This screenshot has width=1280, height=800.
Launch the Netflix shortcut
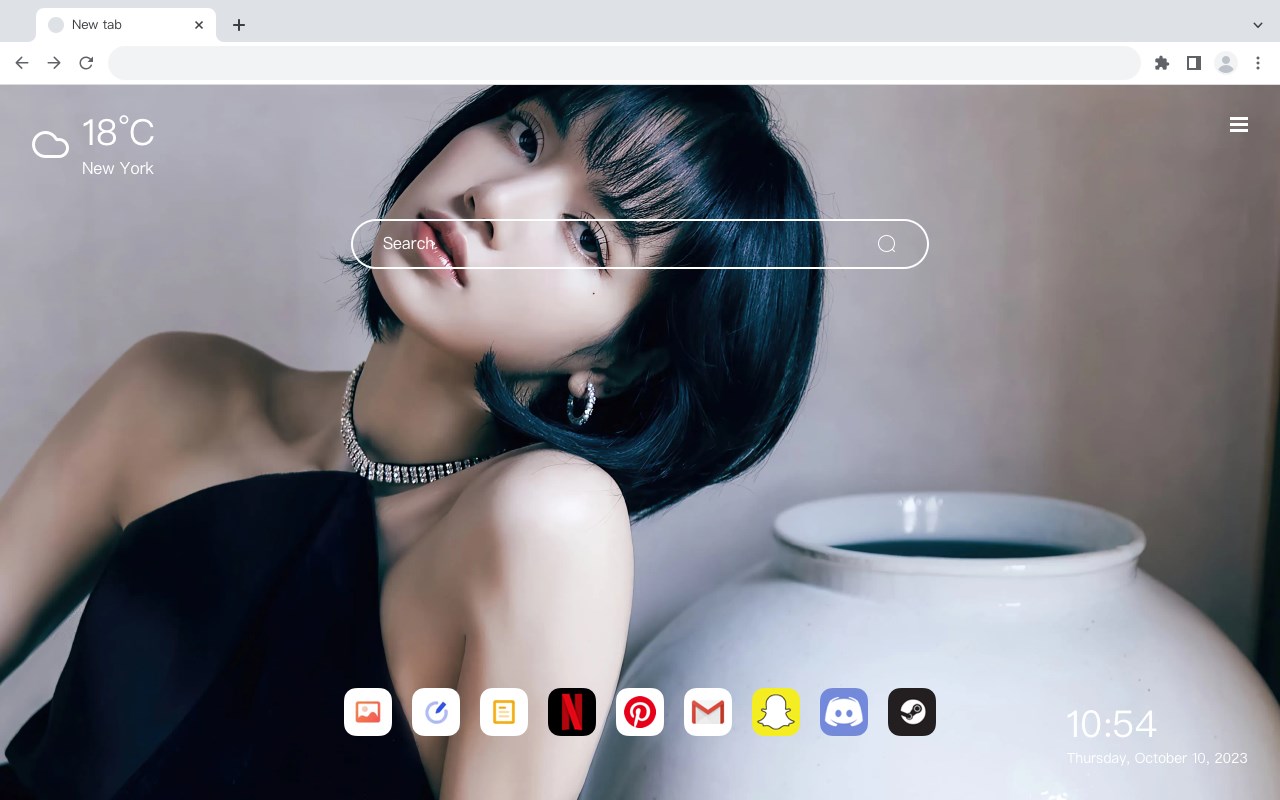572,712
